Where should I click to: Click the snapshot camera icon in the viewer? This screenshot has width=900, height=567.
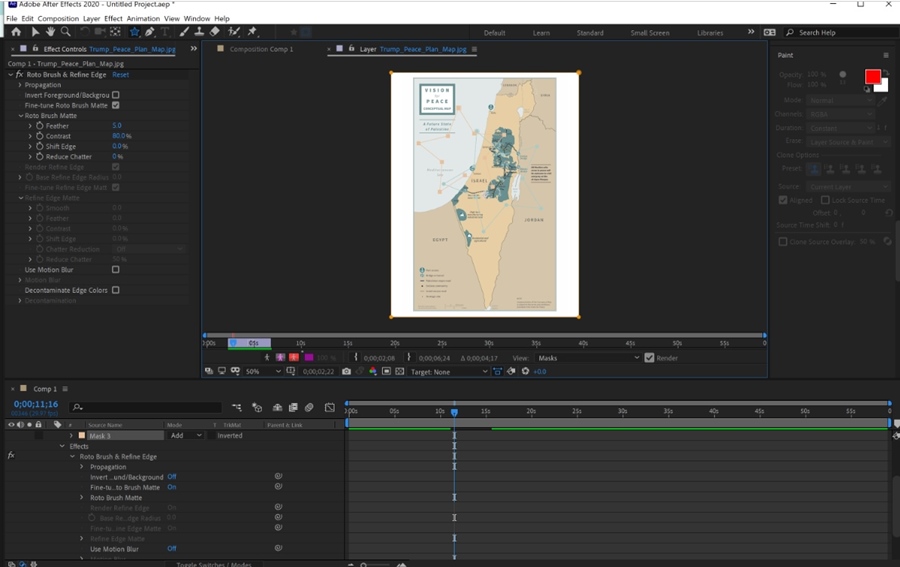[x=346, y=371]
